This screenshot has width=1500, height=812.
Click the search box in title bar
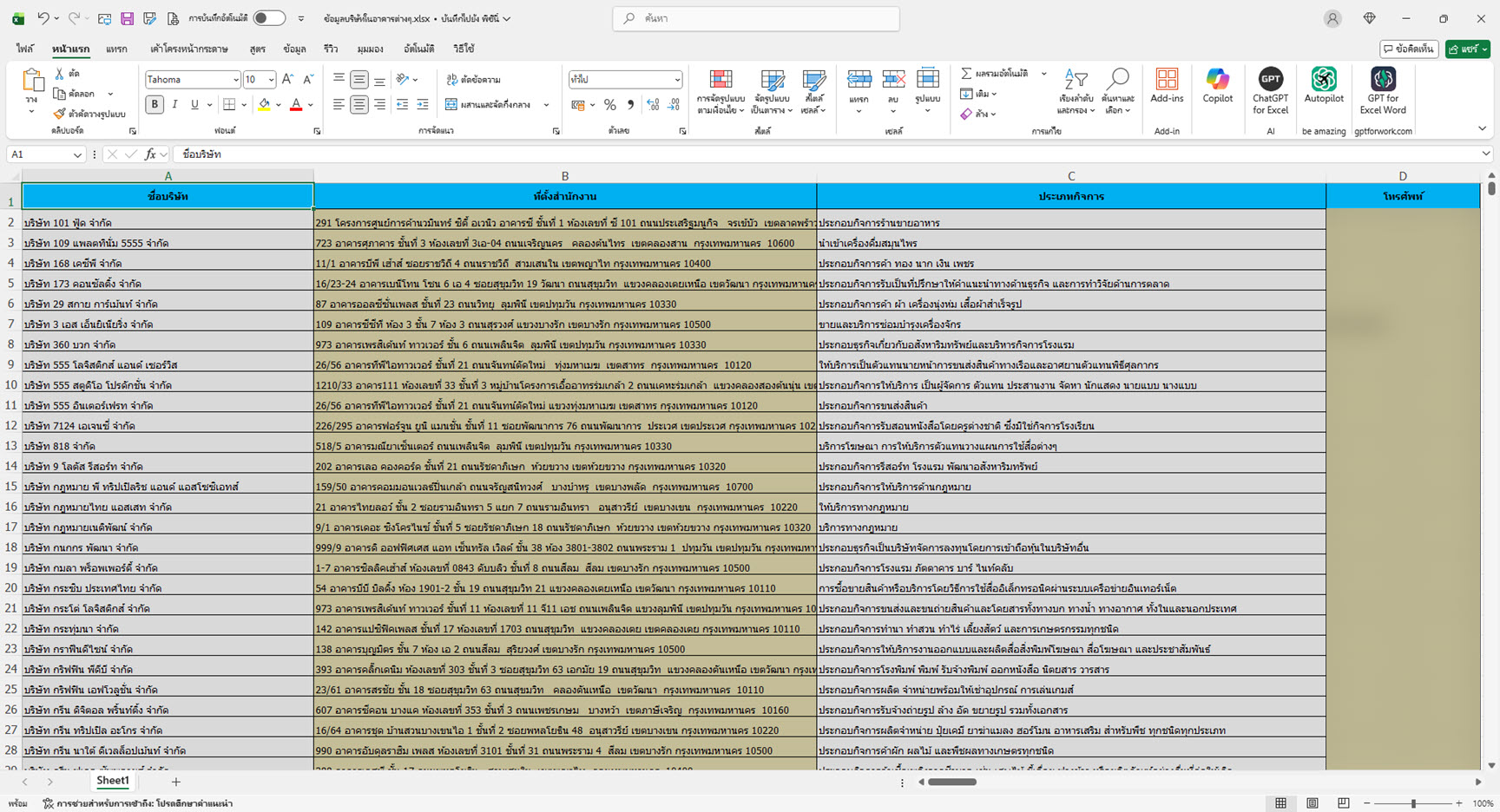click(755, 18)
